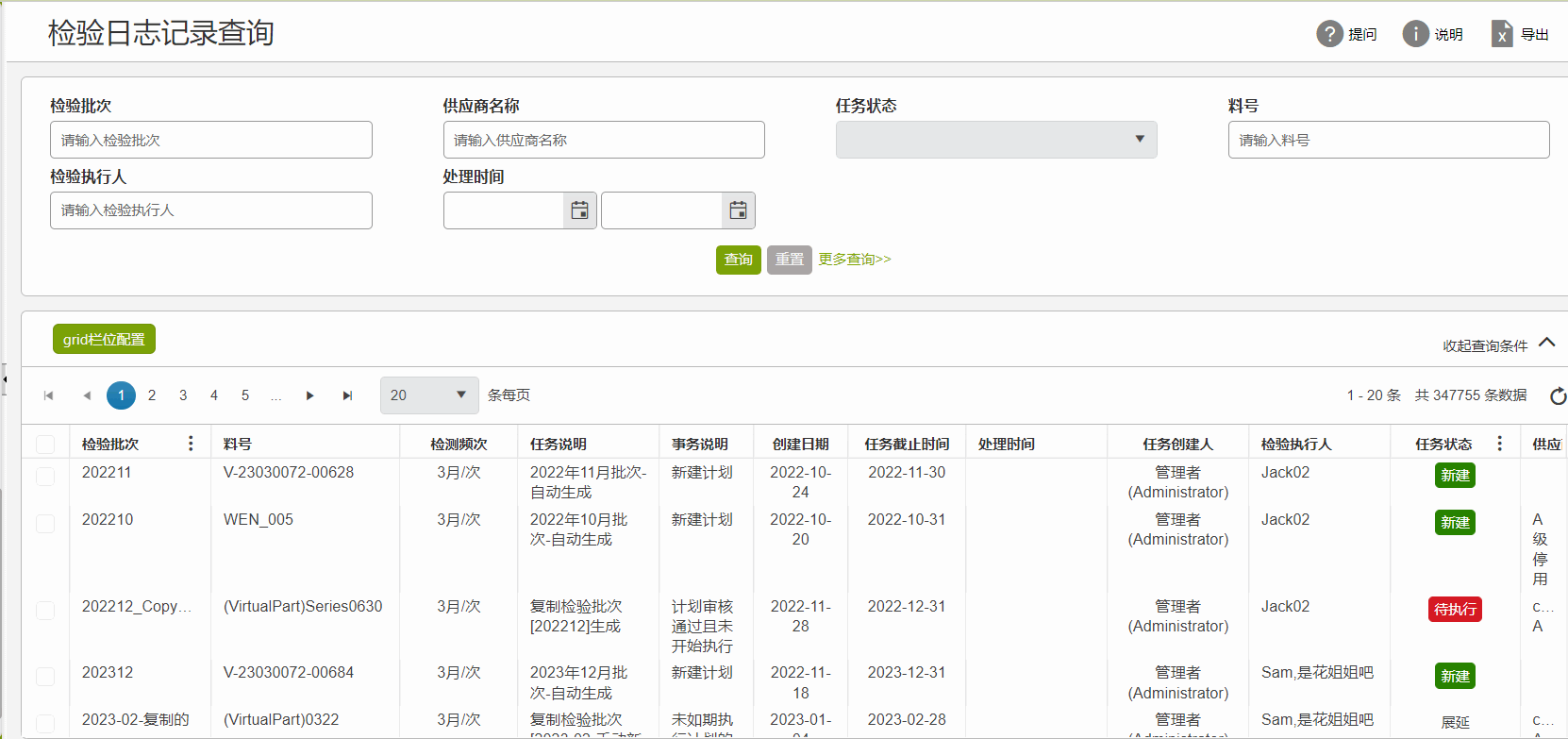
Task: Open the start date calendar picker
Action: [x=579, y=210]
